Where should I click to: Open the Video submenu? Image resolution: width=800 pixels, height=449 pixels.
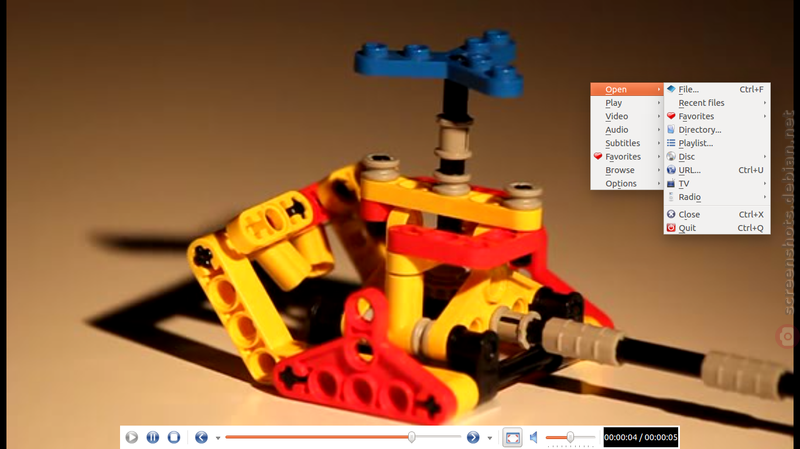click(627, 116)
